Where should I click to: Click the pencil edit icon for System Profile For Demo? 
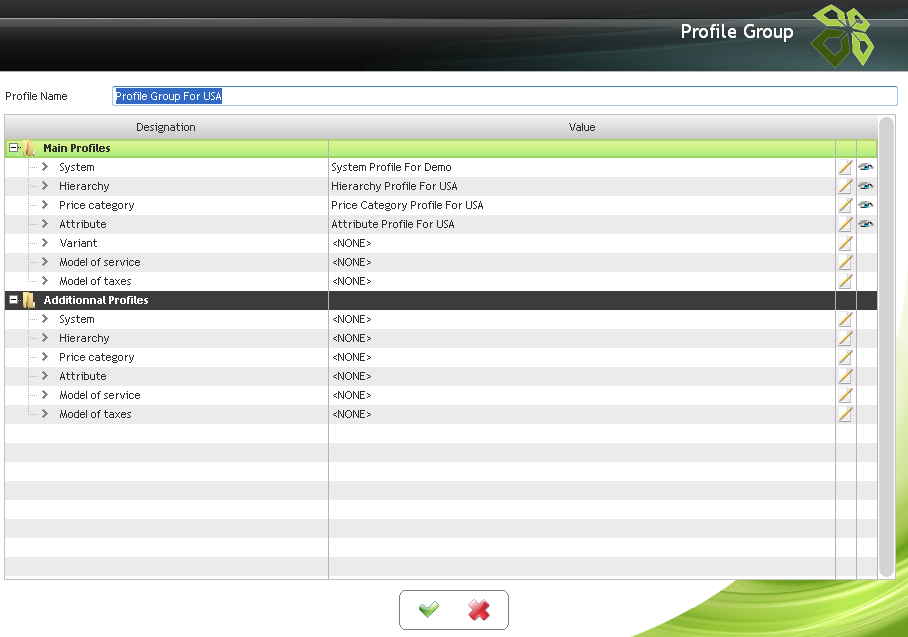tap(845, 167)
